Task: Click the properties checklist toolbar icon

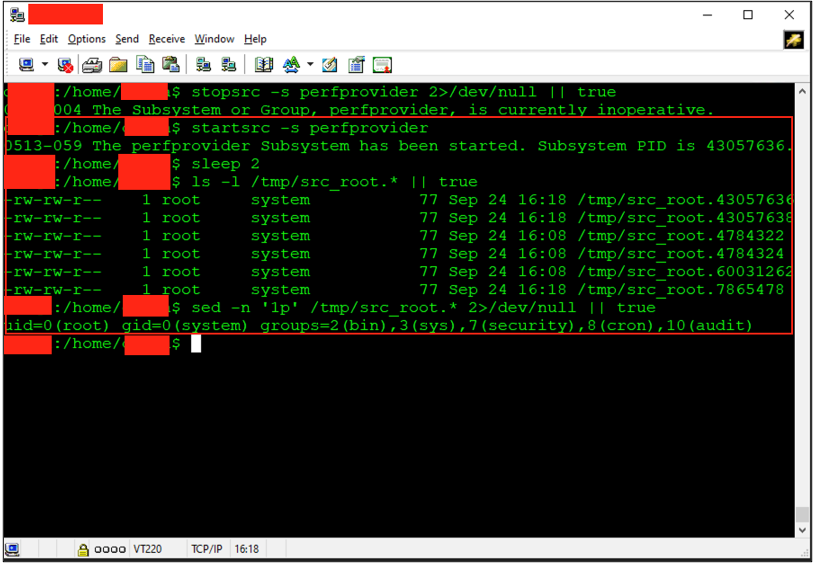Action: 356,65
